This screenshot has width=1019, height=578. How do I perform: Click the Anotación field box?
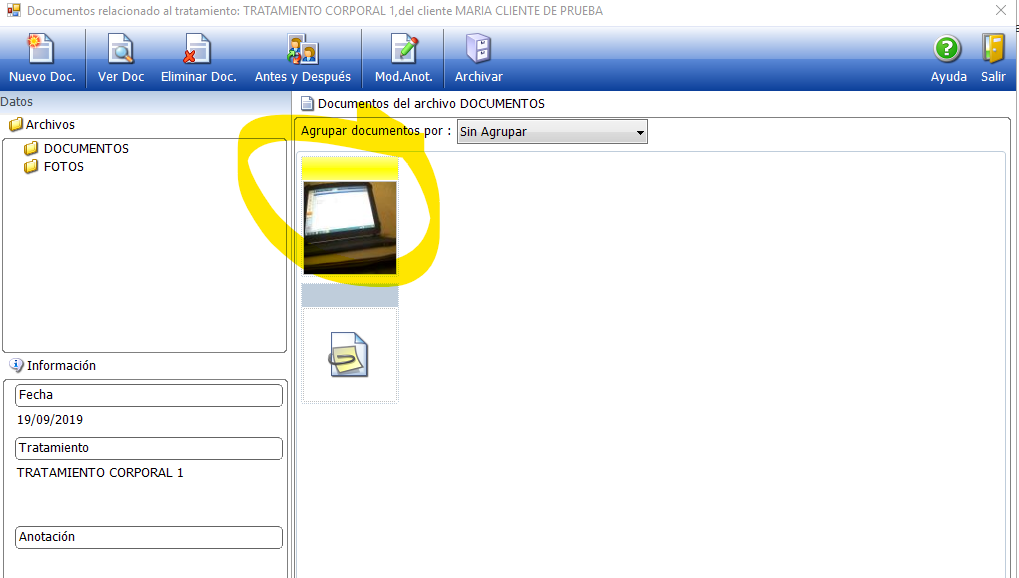(149, 537)
